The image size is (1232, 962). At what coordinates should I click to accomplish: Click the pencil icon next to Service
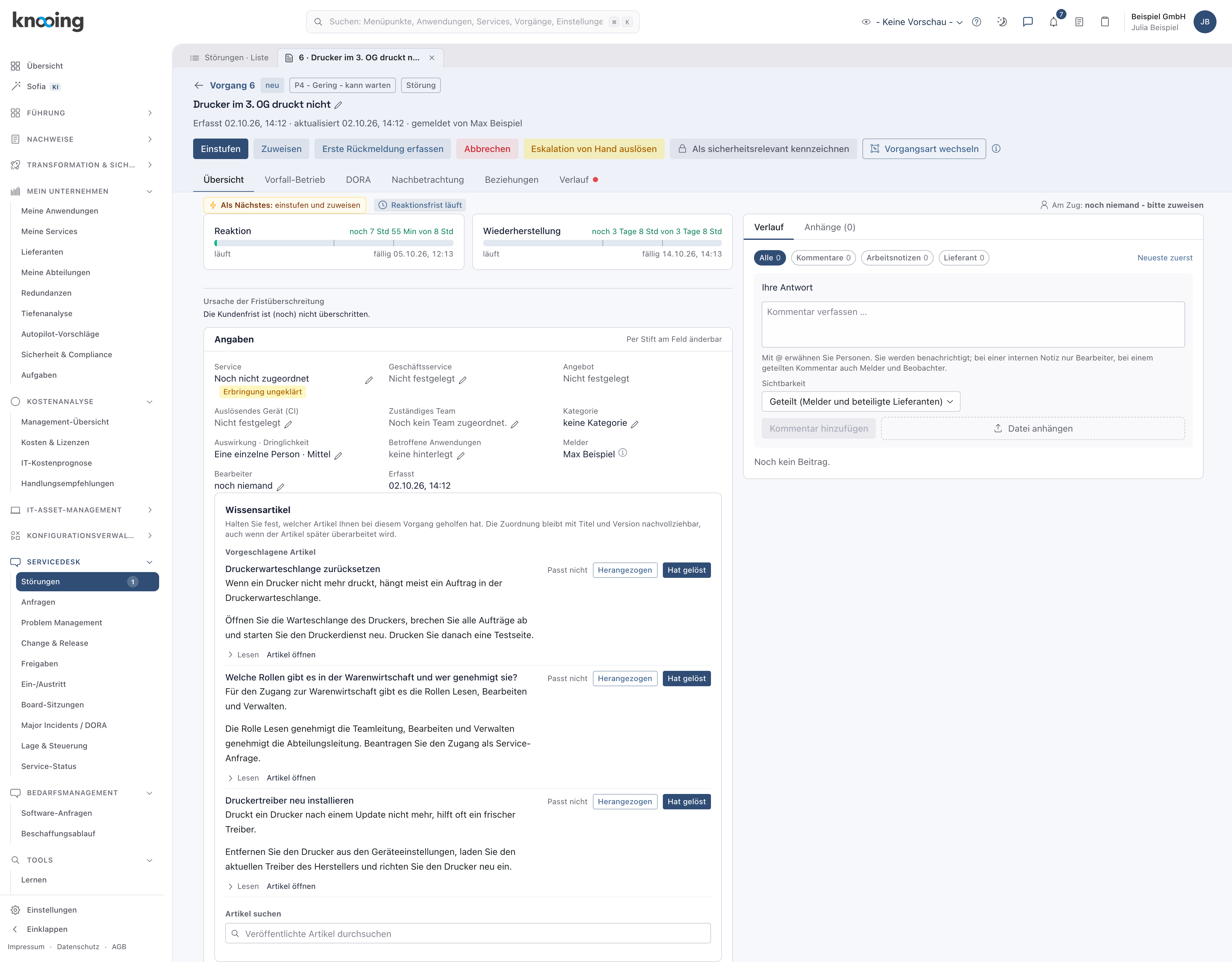369,380
